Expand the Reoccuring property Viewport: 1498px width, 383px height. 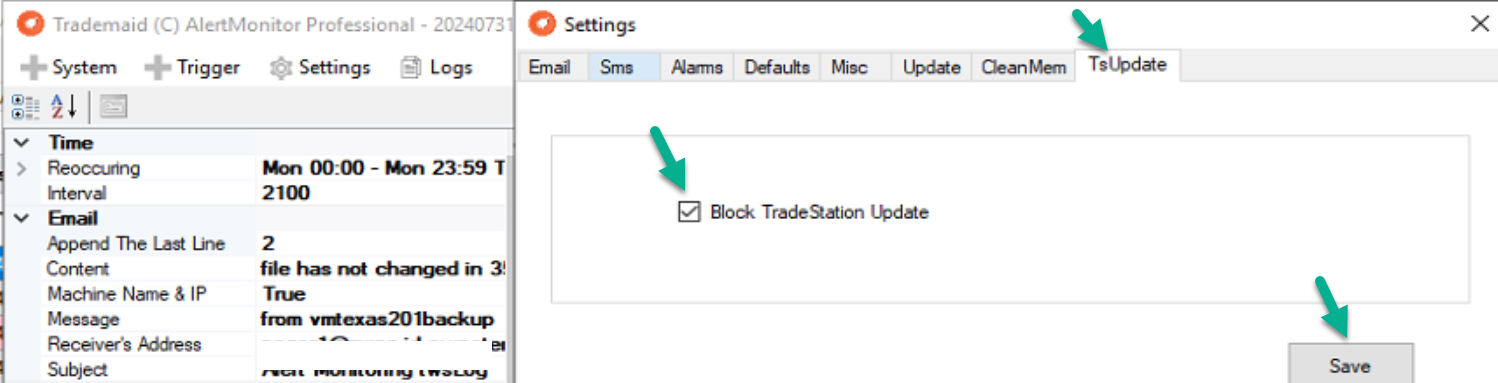click(x=22, y=168)
